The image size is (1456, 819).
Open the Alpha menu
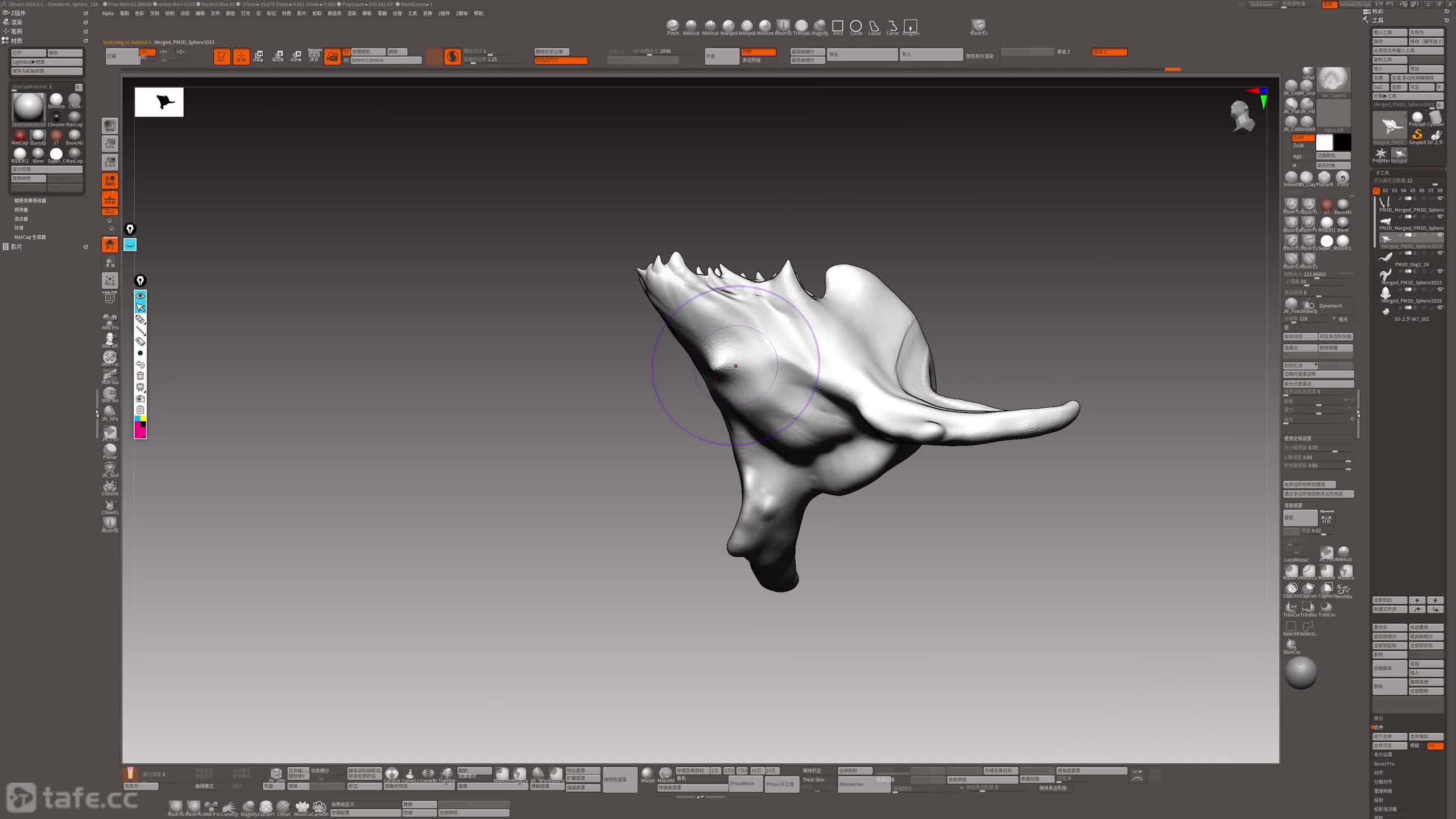[107, 14]
